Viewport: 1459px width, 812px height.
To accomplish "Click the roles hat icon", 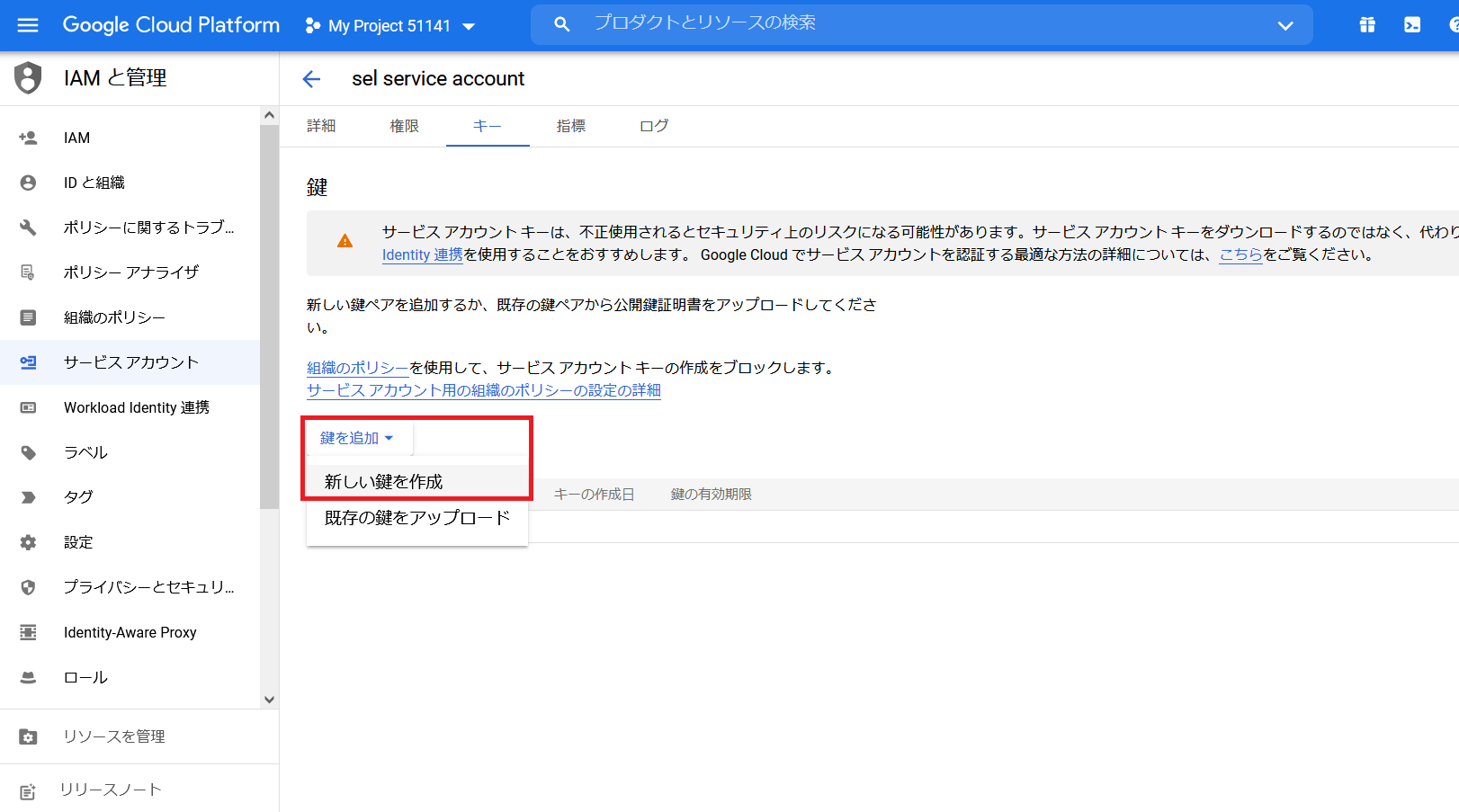I will (x=28, y=677).
